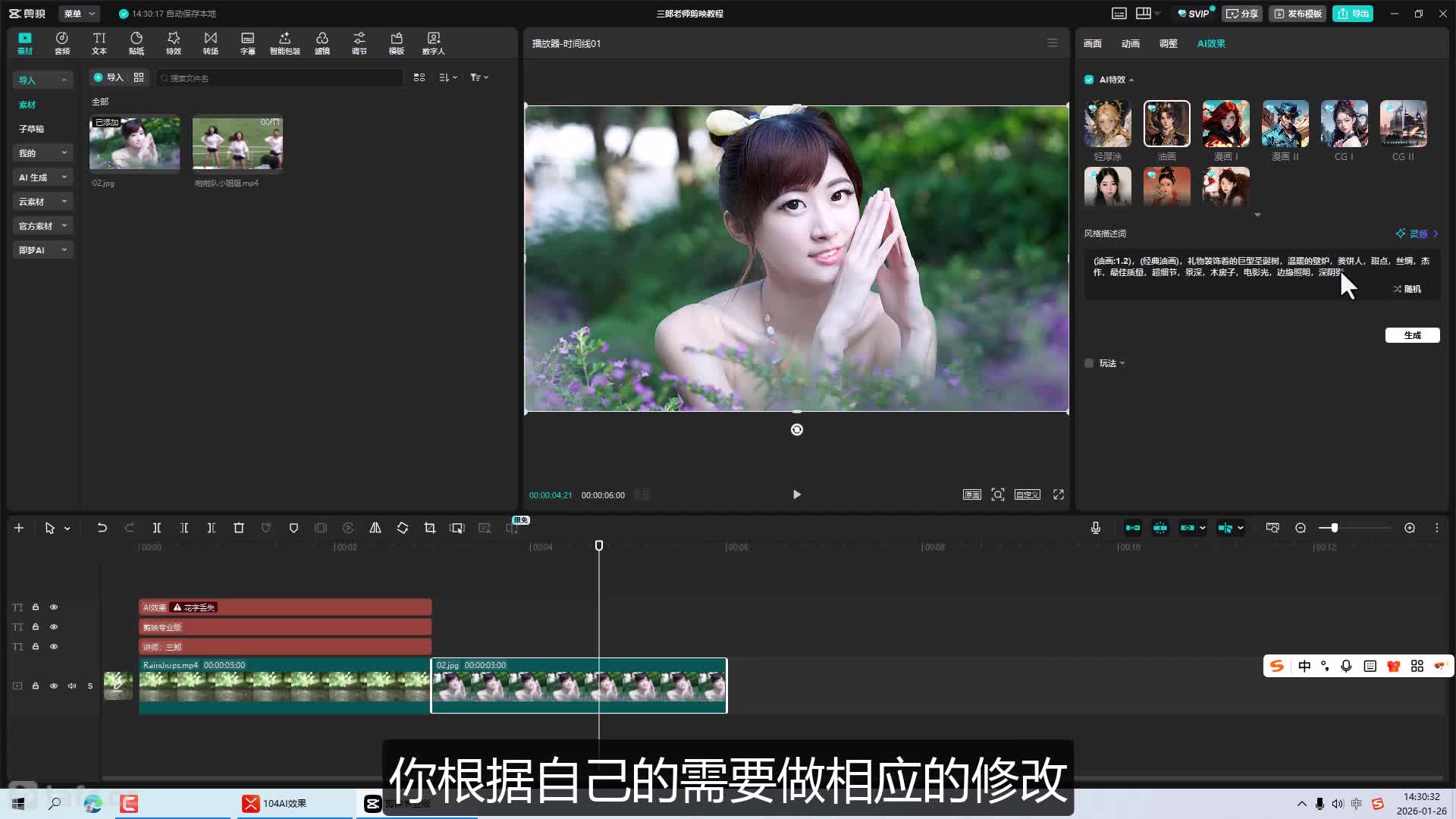
Task: Open the 转场 transitions panel
Action: tap(210, 43)
